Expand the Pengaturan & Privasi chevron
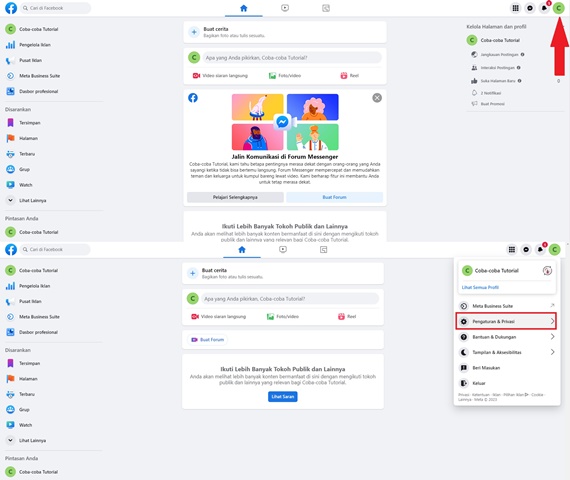 pyautogui.click(x=552, y=321)
